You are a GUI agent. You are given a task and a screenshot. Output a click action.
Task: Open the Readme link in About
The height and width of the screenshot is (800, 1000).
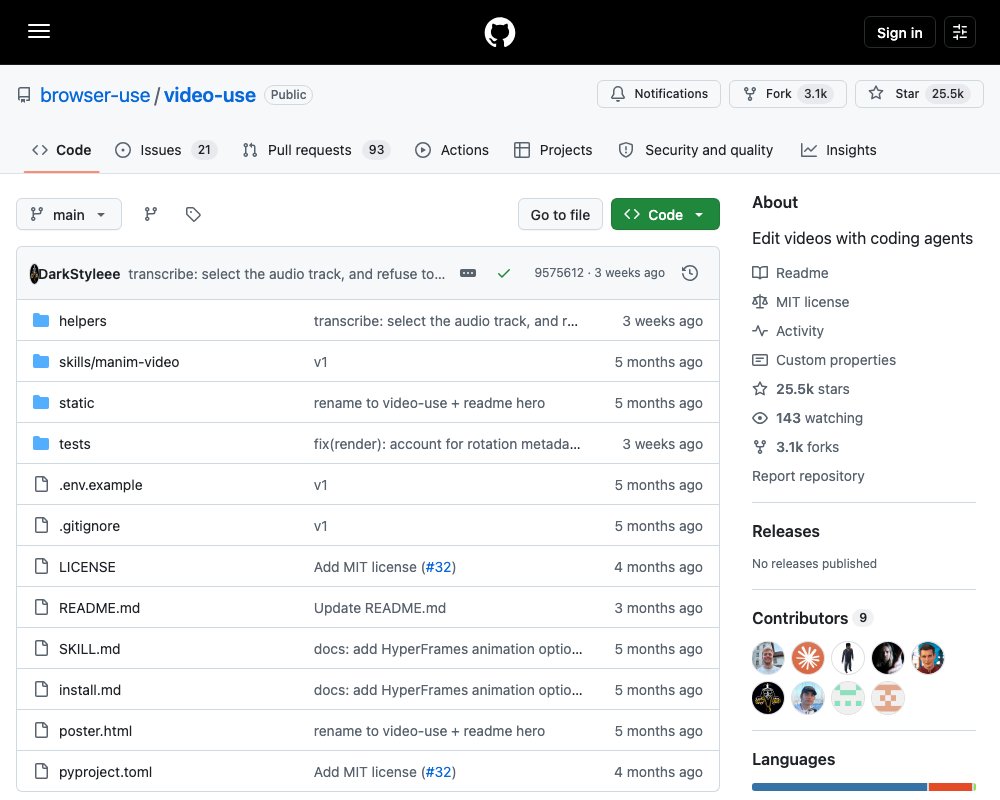tap(791, 273)
